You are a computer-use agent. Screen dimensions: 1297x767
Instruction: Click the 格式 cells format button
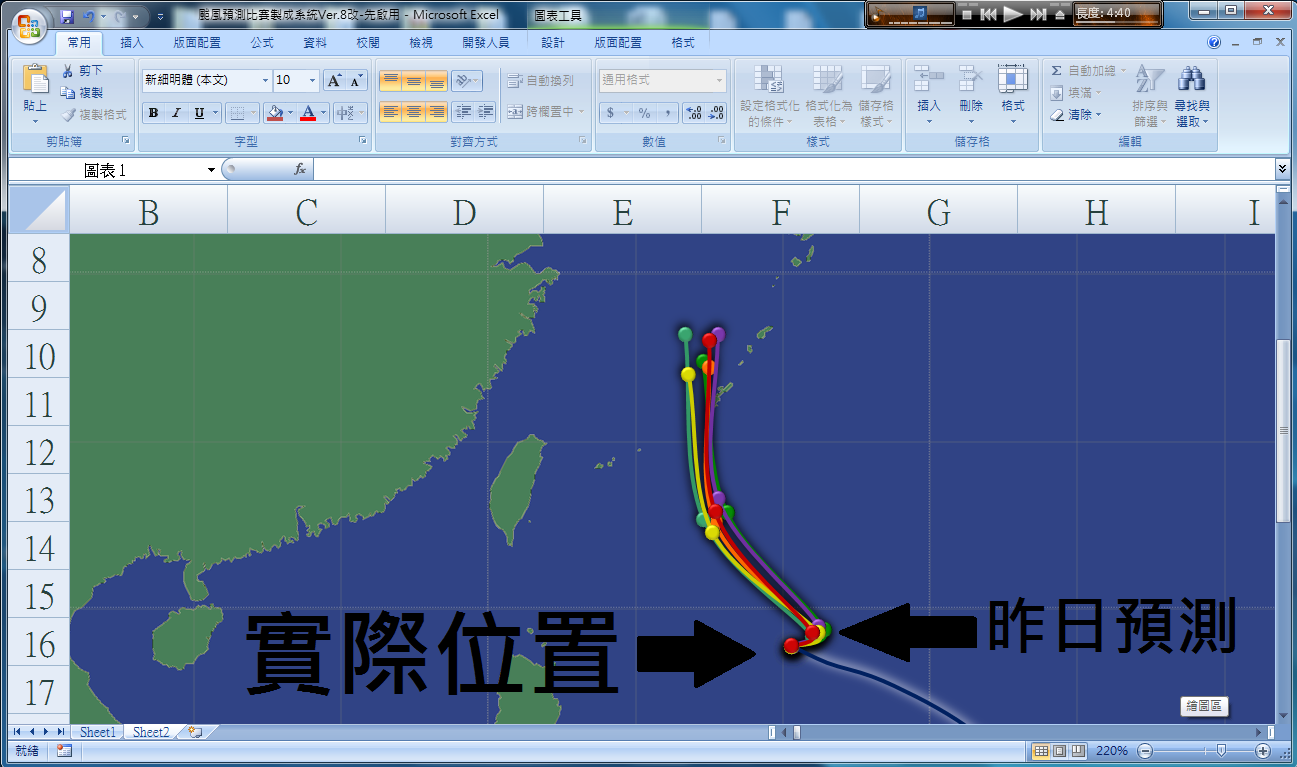(x=1013, y=96)
